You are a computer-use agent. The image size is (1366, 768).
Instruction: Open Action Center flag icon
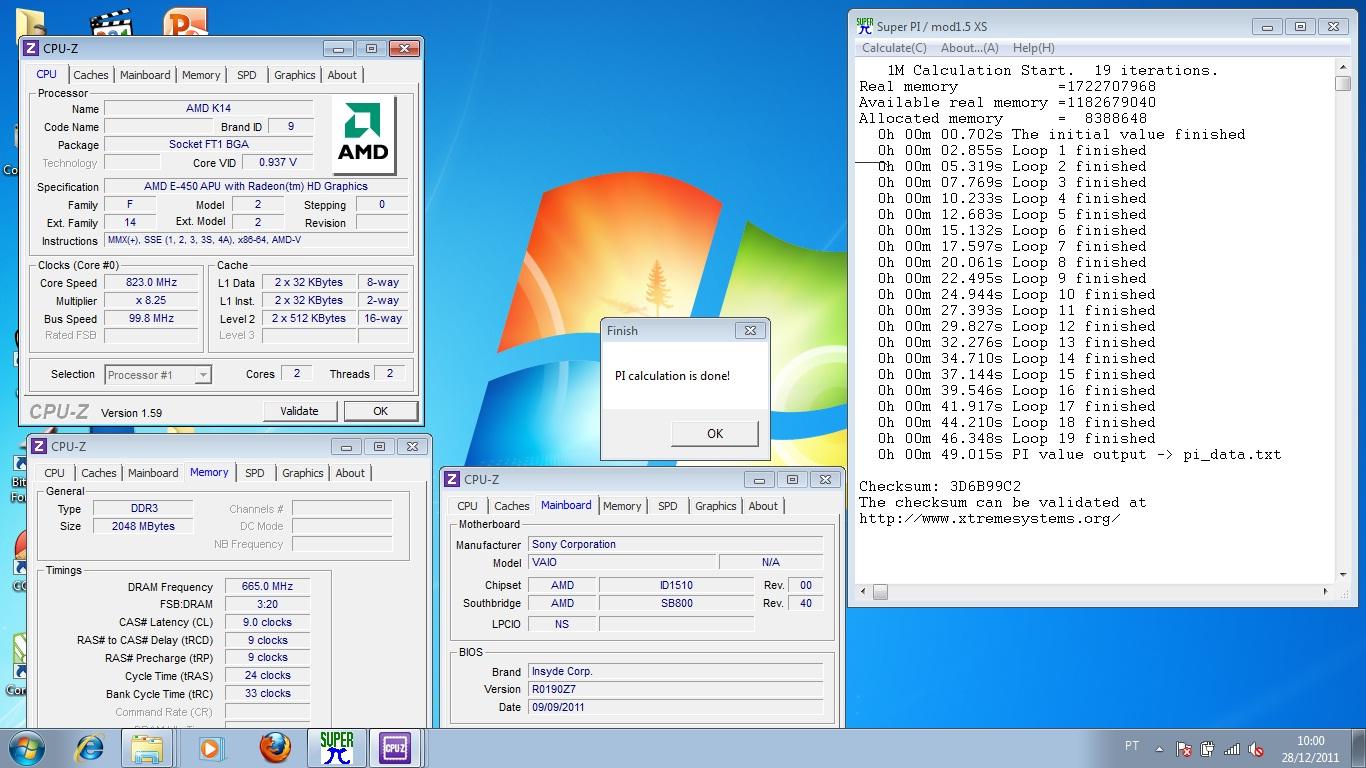[1184, 748]
